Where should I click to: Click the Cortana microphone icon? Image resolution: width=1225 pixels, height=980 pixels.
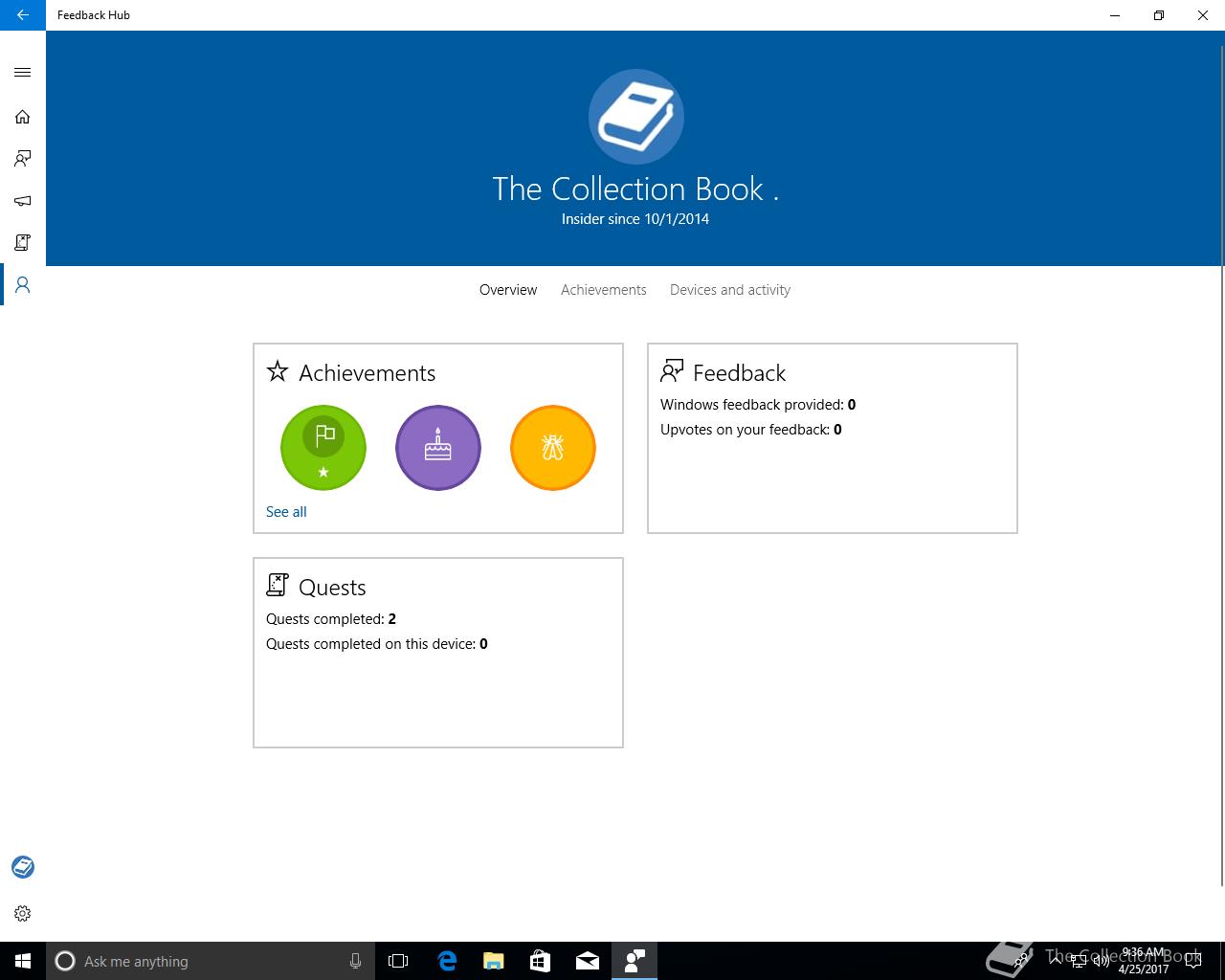[x=355, y=961]
